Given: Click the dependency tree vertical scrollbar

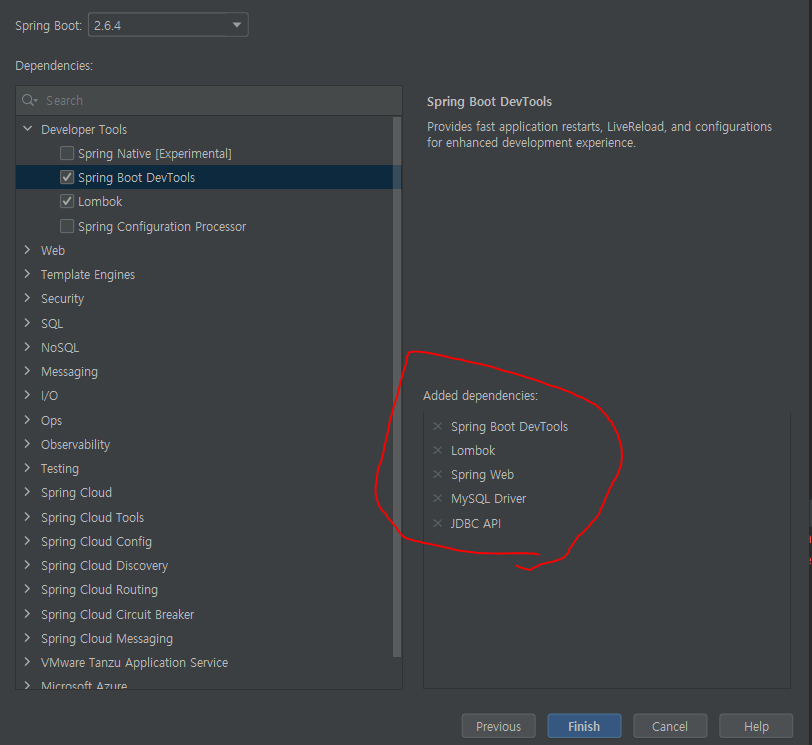Looking at the screenshot, I should (x=397, y=387).
